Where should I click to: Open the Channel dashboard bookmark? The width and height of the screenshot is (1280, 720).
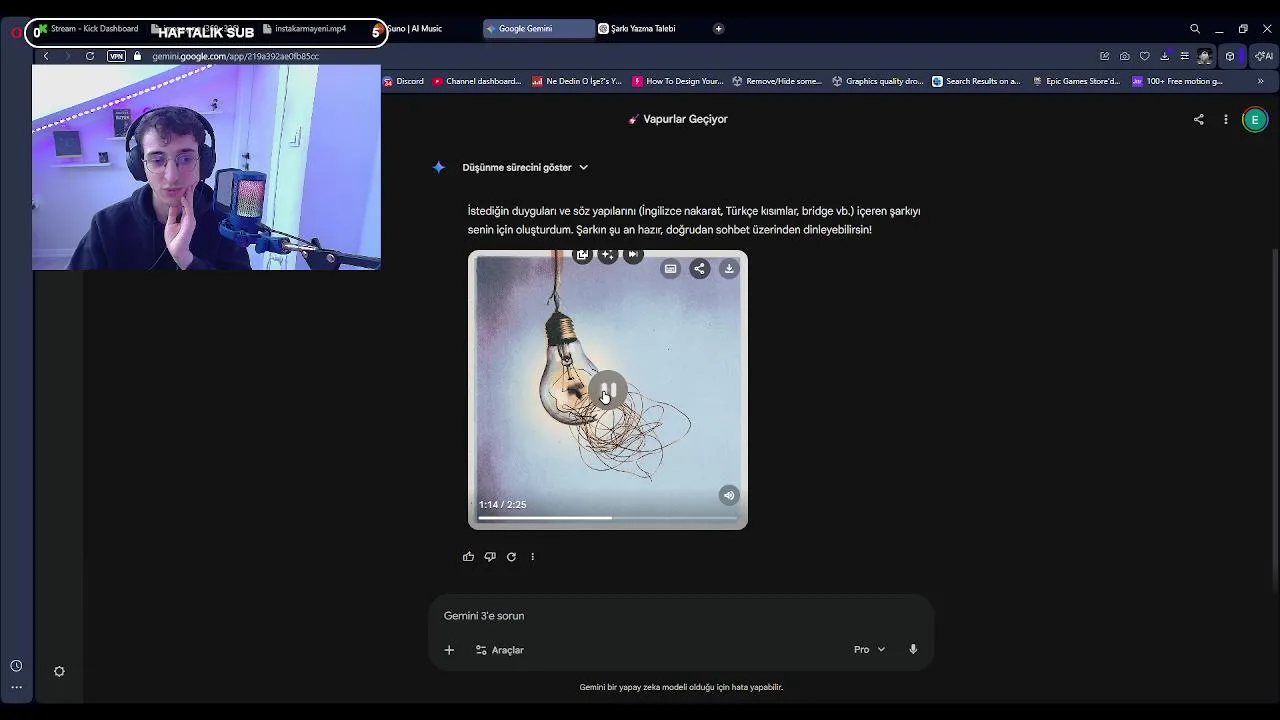click(477, 81)
